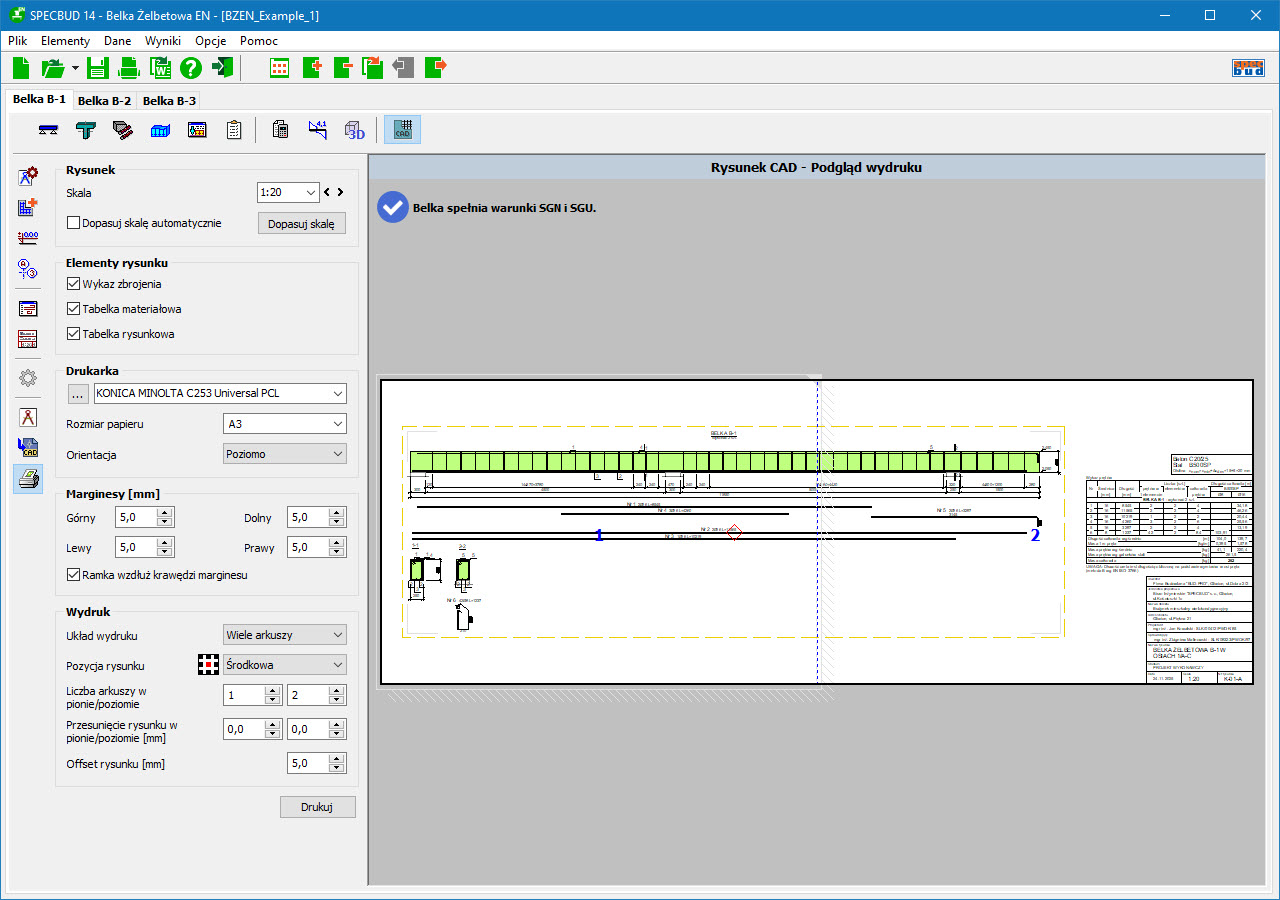
Task: Click the beam T cross-section icon
Action: (x=86, y=130)
